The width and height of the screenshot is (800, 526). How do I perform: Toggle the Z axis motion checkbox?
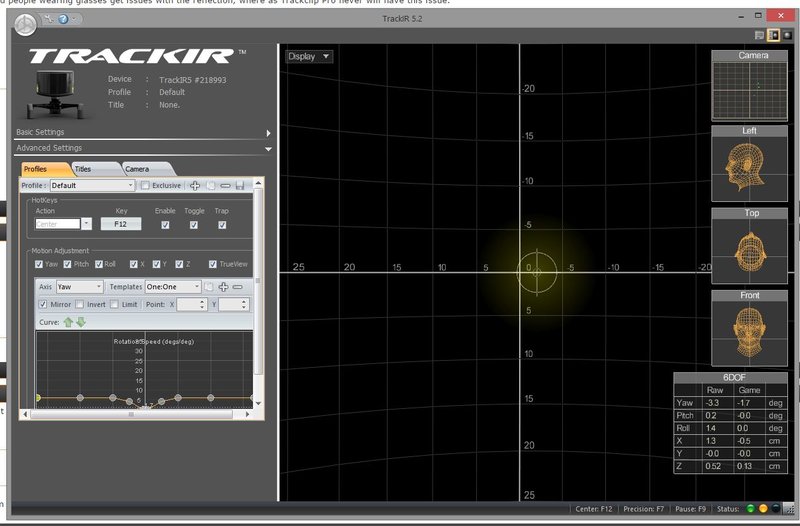179,264
